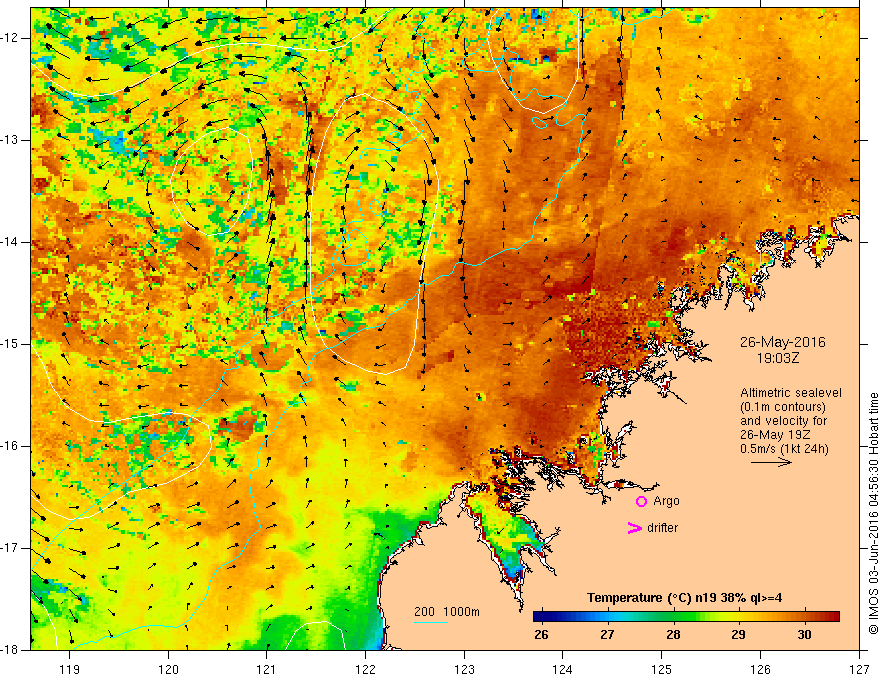Click the '26-May-2016' date text
Viewport: 880px width, 680px height.
click(x=782, y=342)
